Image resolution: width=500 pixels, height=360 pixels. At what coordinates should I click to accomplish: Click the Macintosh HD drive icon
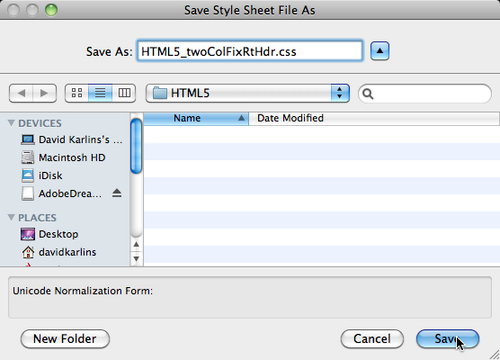pos(28,157)
